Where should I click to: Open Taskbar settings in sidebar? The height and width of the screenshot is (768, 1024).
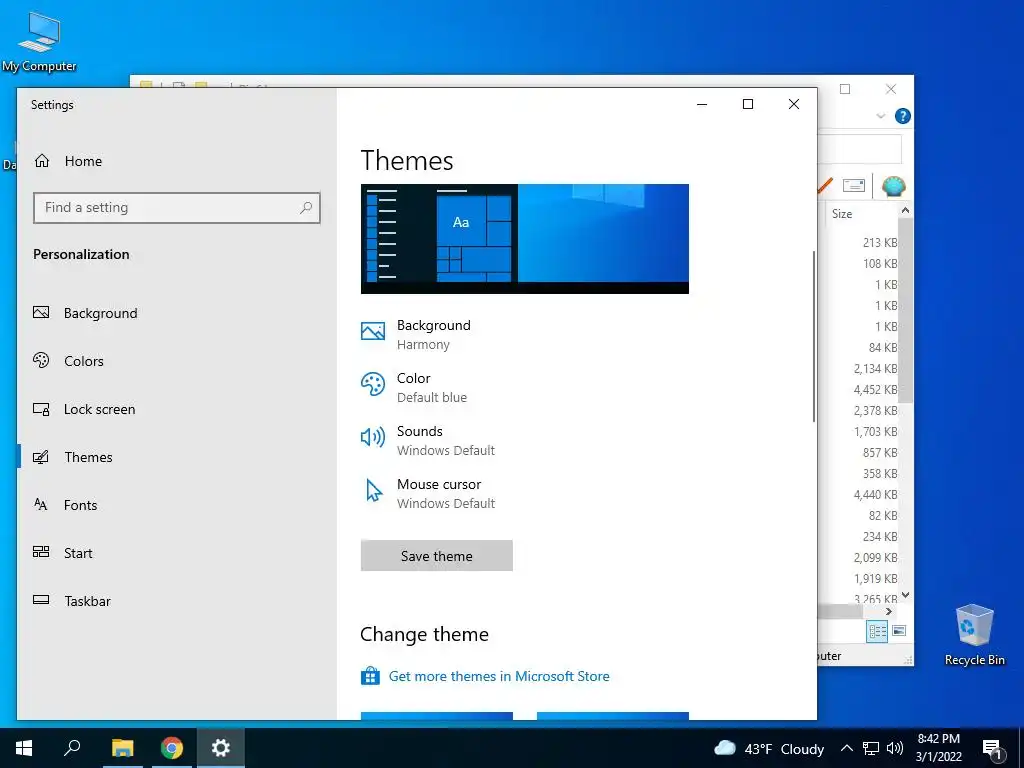(72, 601)
